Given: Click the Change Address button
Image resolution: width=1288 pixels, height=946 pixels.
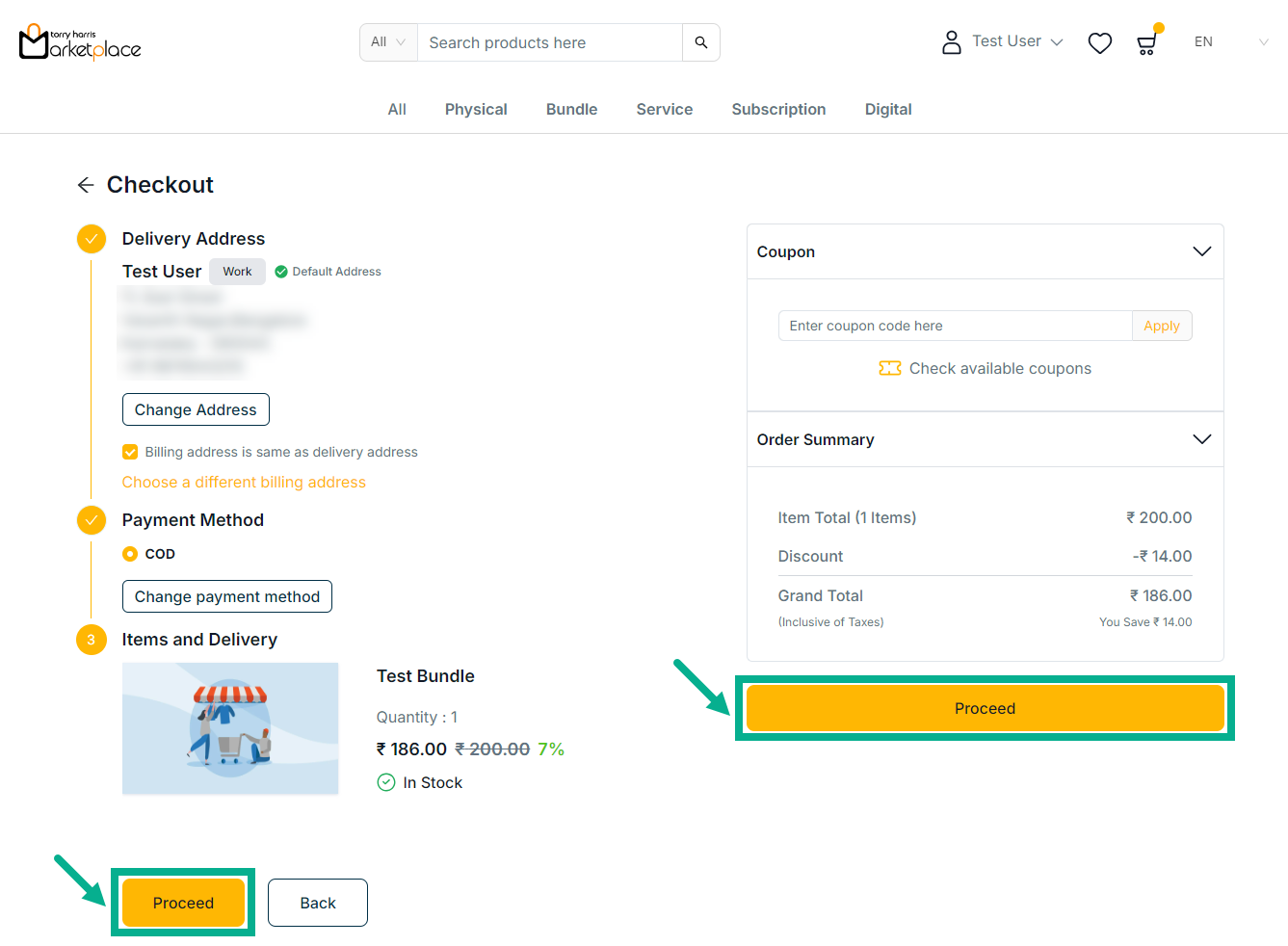Looking at the screenshot, I should pyautogui.click(x=196, y=409).
